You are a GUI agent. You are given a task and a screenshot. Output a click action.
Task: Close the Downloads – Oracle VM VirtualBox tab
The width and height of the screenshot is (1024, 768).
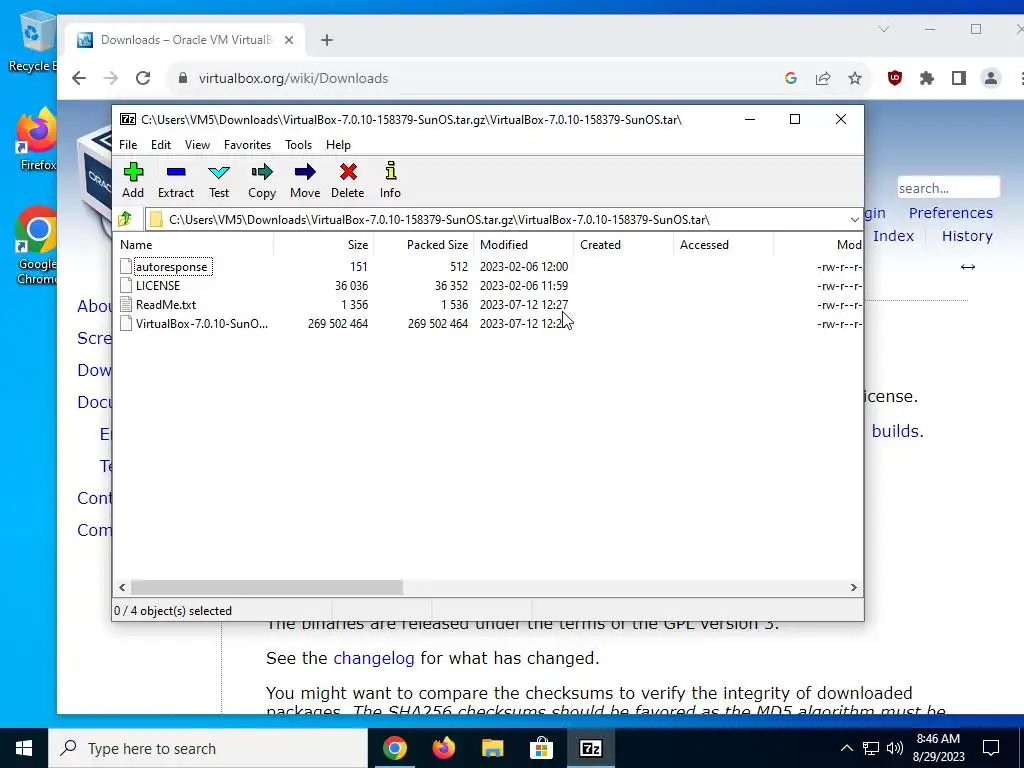tap(289, 40)
